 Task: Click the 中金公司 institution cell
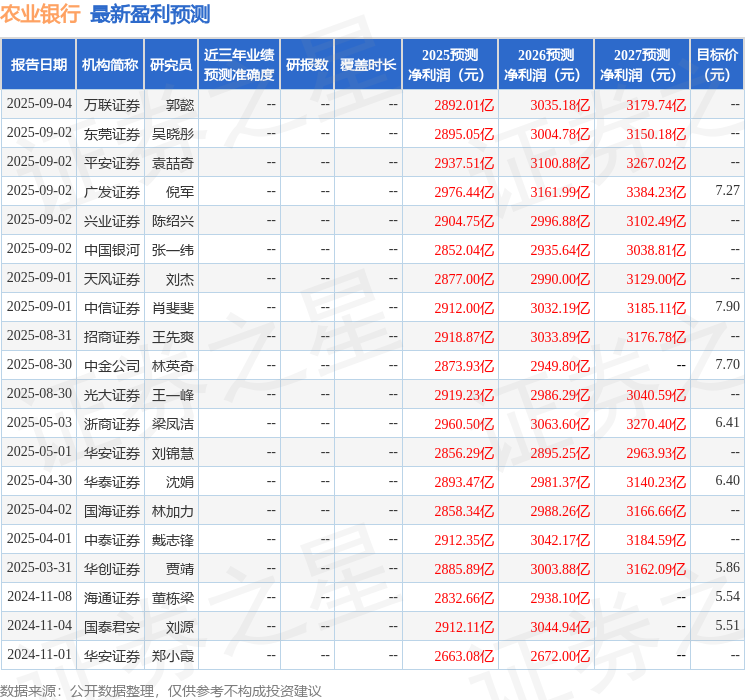click(x=112, y=366)
